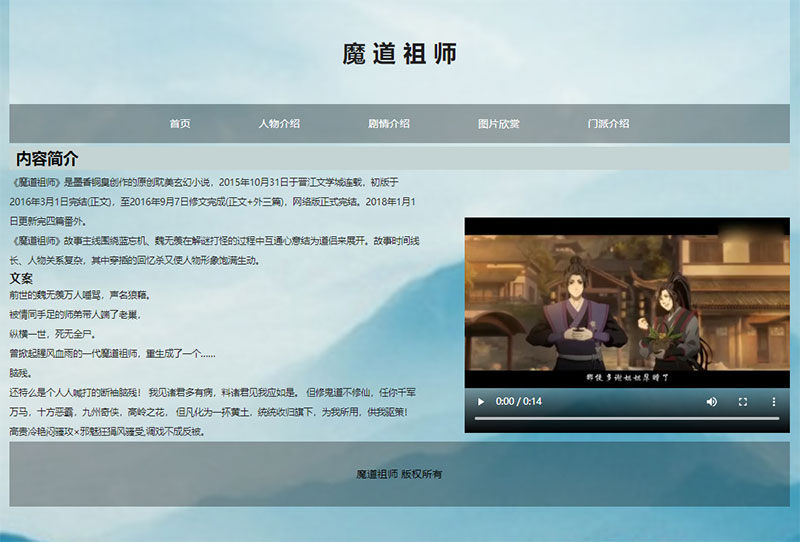
Task: Click the 文案 subheading
Action: [21, 278]
